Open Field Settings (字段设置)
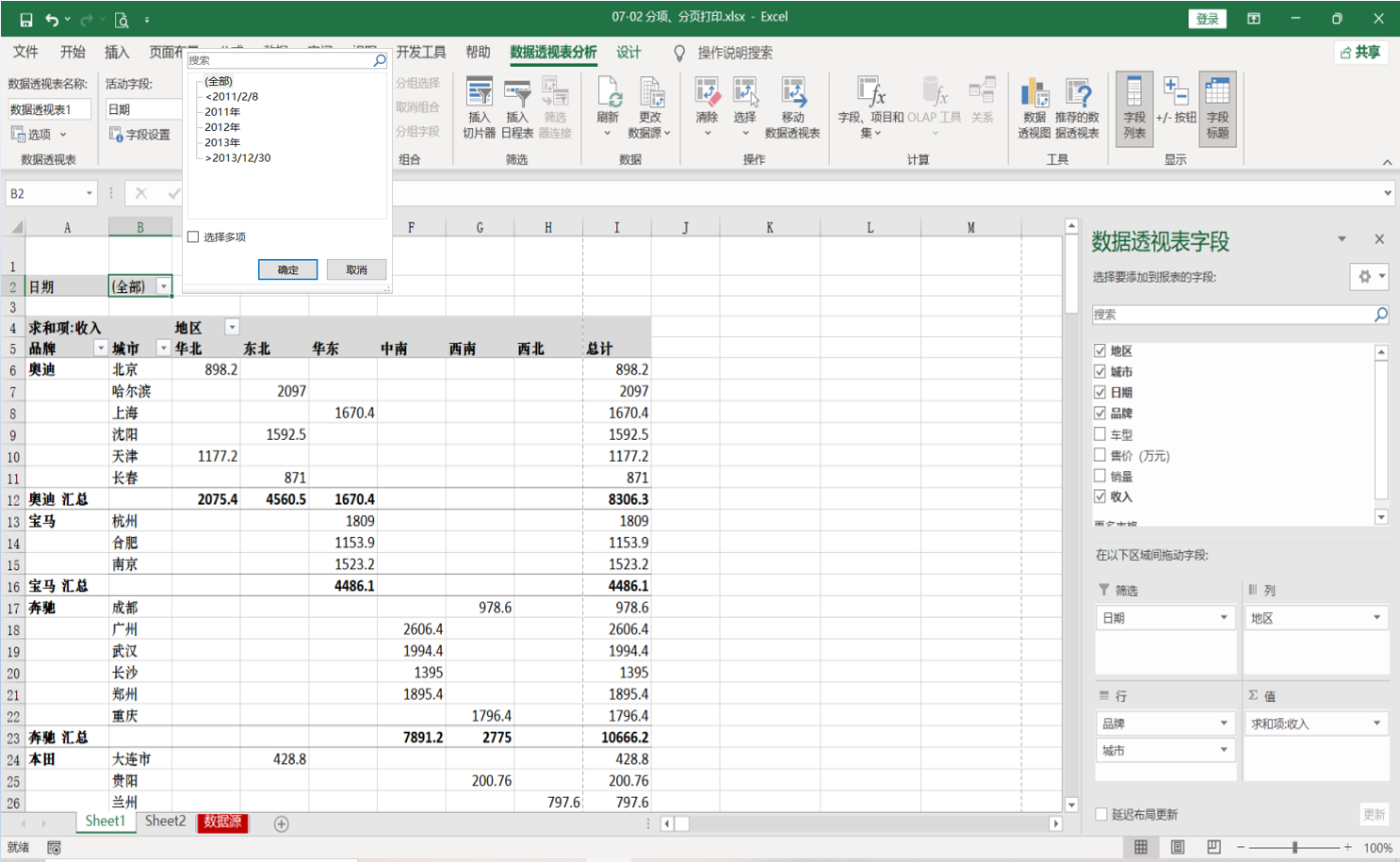Image resolution: width=1400 pixels, height=862 pixels. tap(140, 135)
